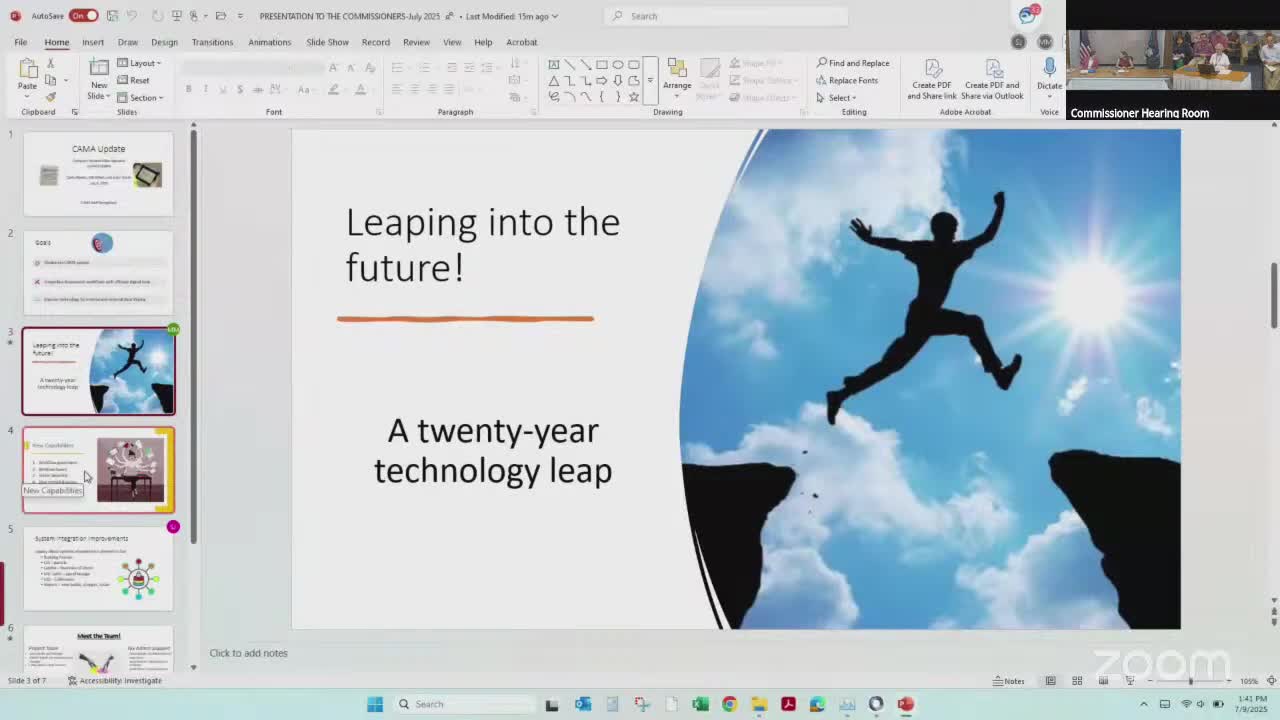Click to add notes area
Viewport: 1280px width, 720px height.
pyautogui.click(x=248, y=653)
